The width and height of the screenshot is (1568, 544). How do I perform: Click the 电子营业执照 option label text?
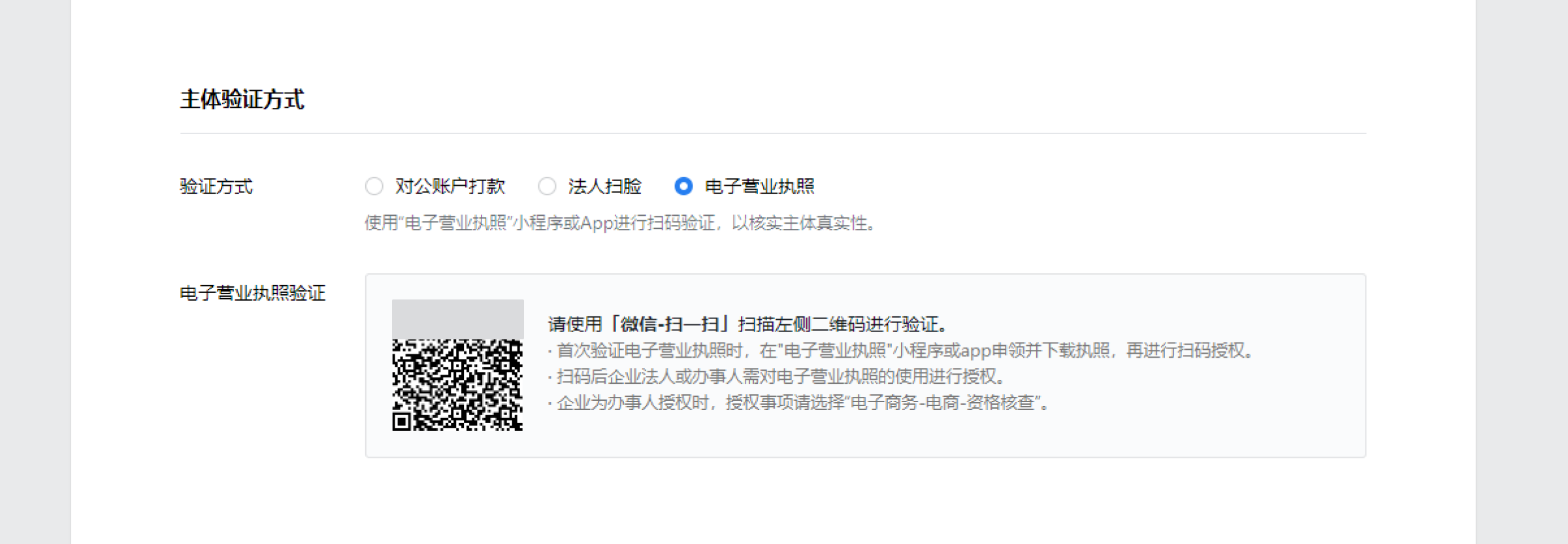760,186
